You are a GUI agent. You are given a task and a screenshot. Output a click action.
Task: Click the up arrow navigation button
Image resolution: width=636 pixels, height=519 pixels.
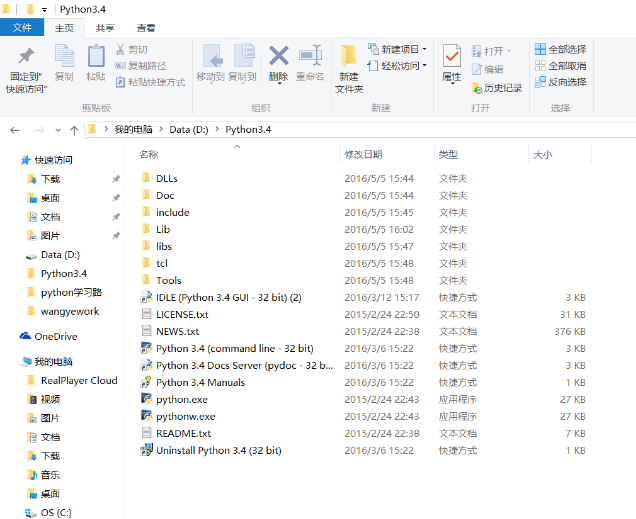click(74, 129)
